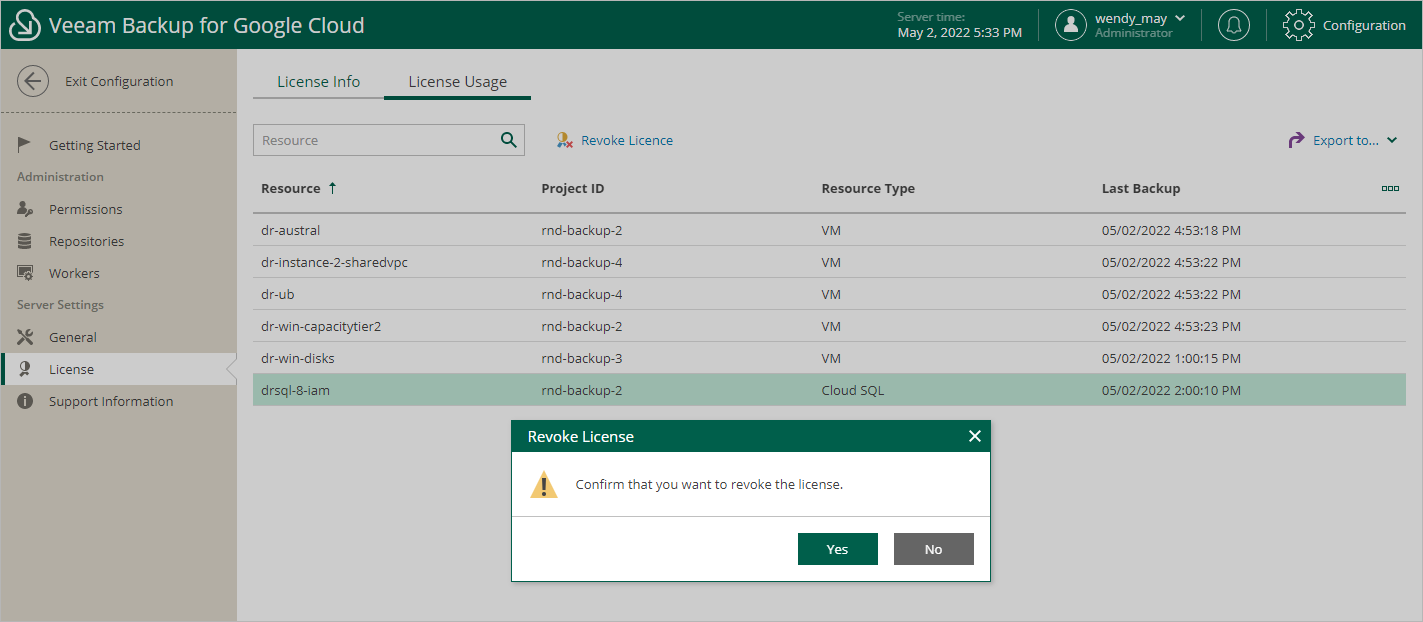Click the 05/02/2022 4:53:18 PM backup time
The height and width of the screenshot is (622, 1423).
coord(1171,230)
